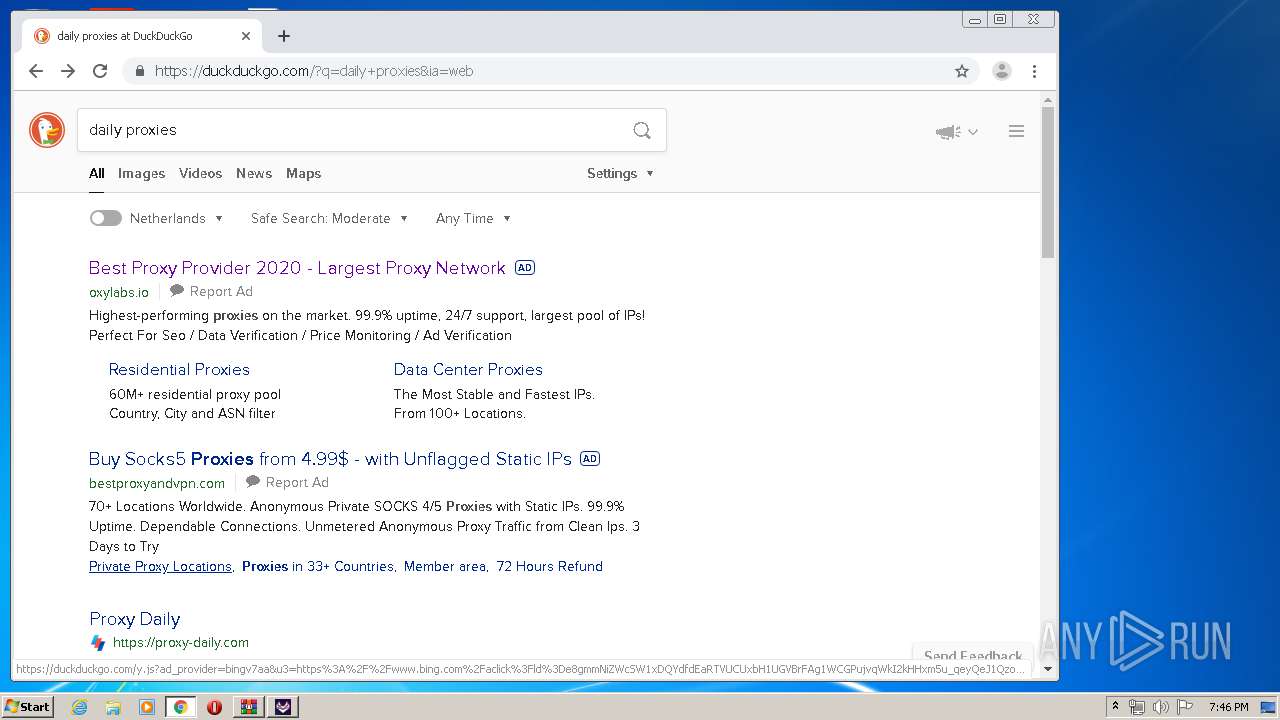Click the 7:46 PM taskbar clock
The height and width of the screenshot is (720, 1280).
[1228, 707]
